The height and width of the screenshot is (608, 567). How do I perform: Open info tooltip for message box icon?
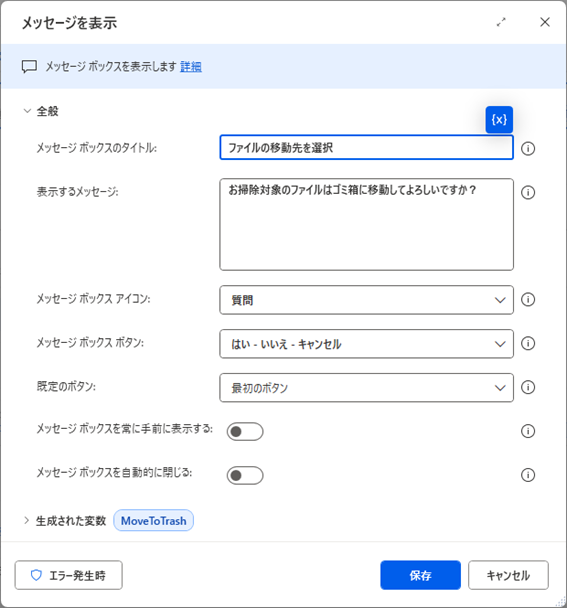(528, 299)
